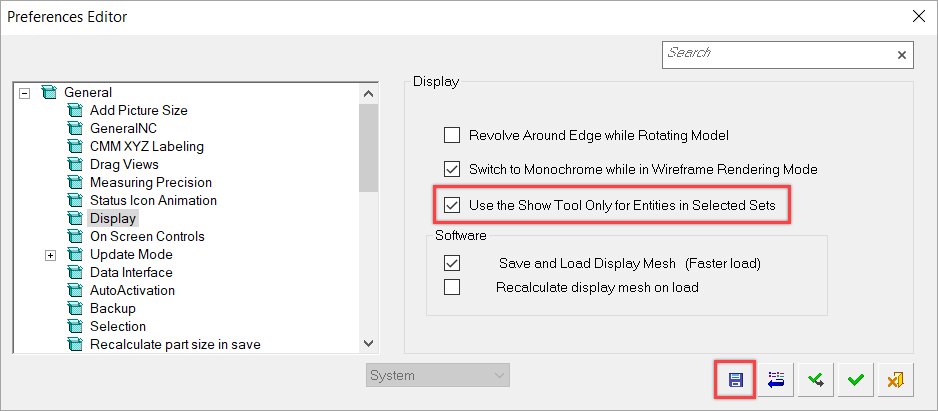Open the System dropdown list
Screen dimensions: 938x411
[x=438, y=376]
